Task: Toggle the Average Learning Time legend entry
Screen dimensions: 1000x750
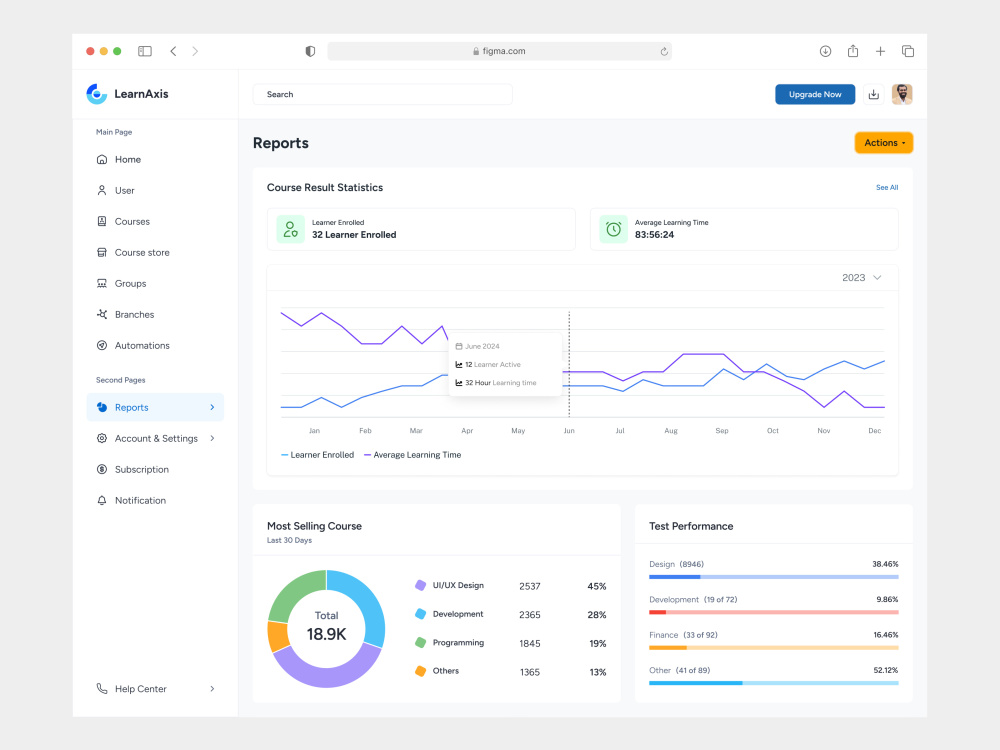Action: pos(413,455)
